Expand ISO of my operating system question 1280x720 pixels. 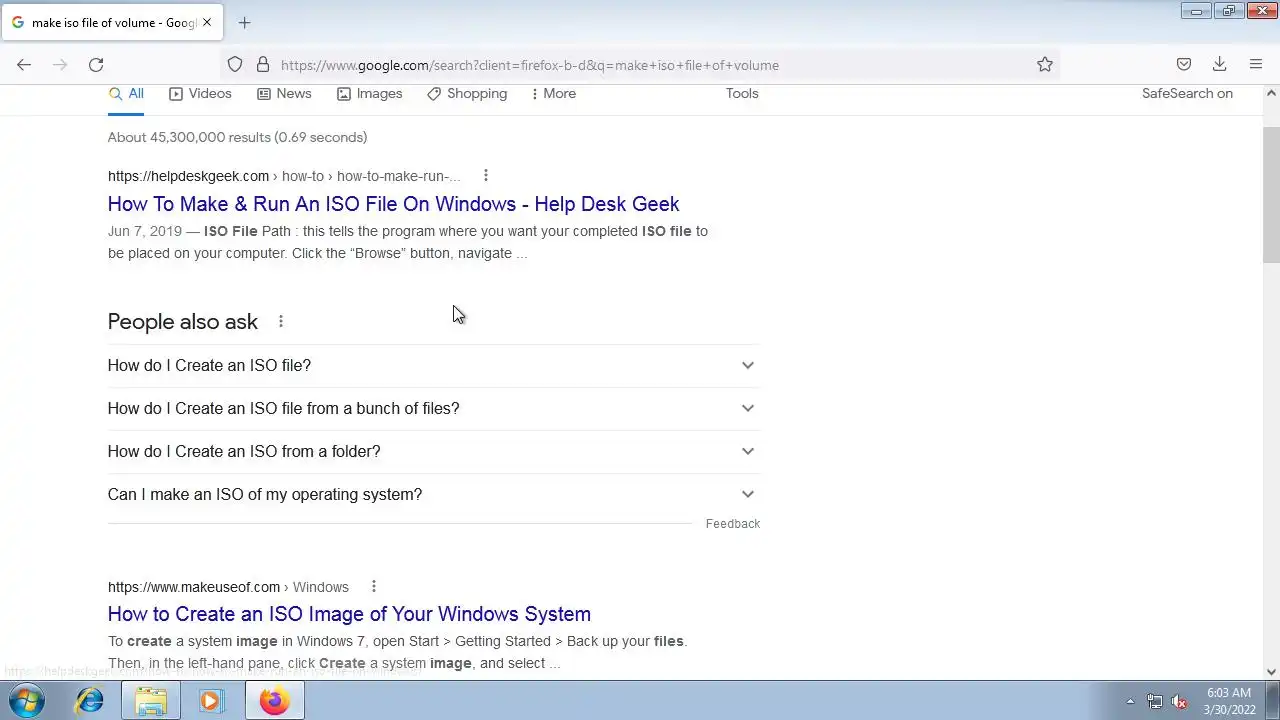click(x=434, y=495)
